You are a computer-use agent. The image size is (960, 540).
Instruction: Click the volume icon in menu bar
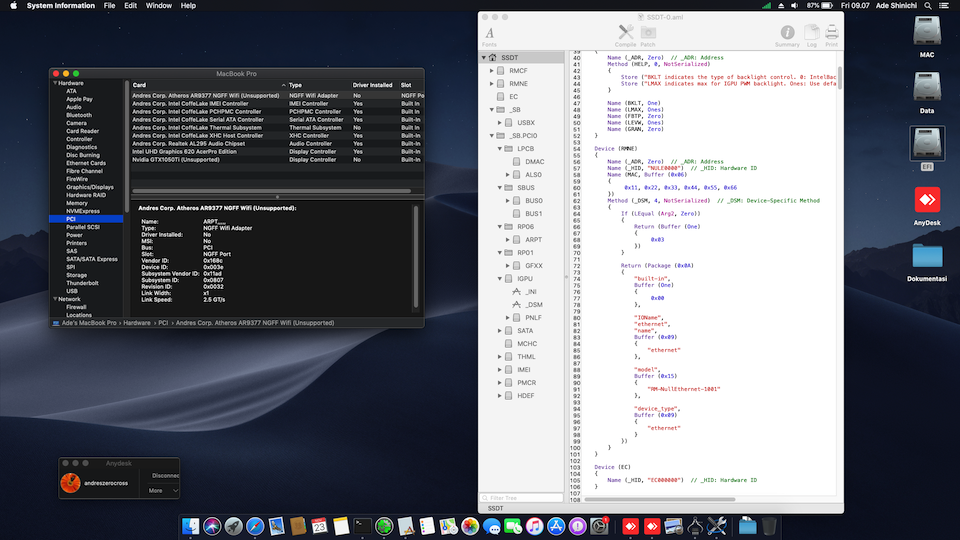(x=795, y=6)
